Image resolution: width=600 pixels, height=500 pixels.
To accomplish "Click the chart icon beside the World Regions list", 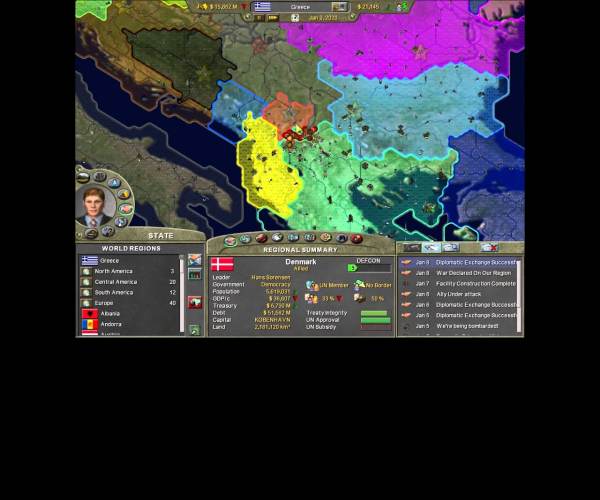I will (x=194, y=274).
